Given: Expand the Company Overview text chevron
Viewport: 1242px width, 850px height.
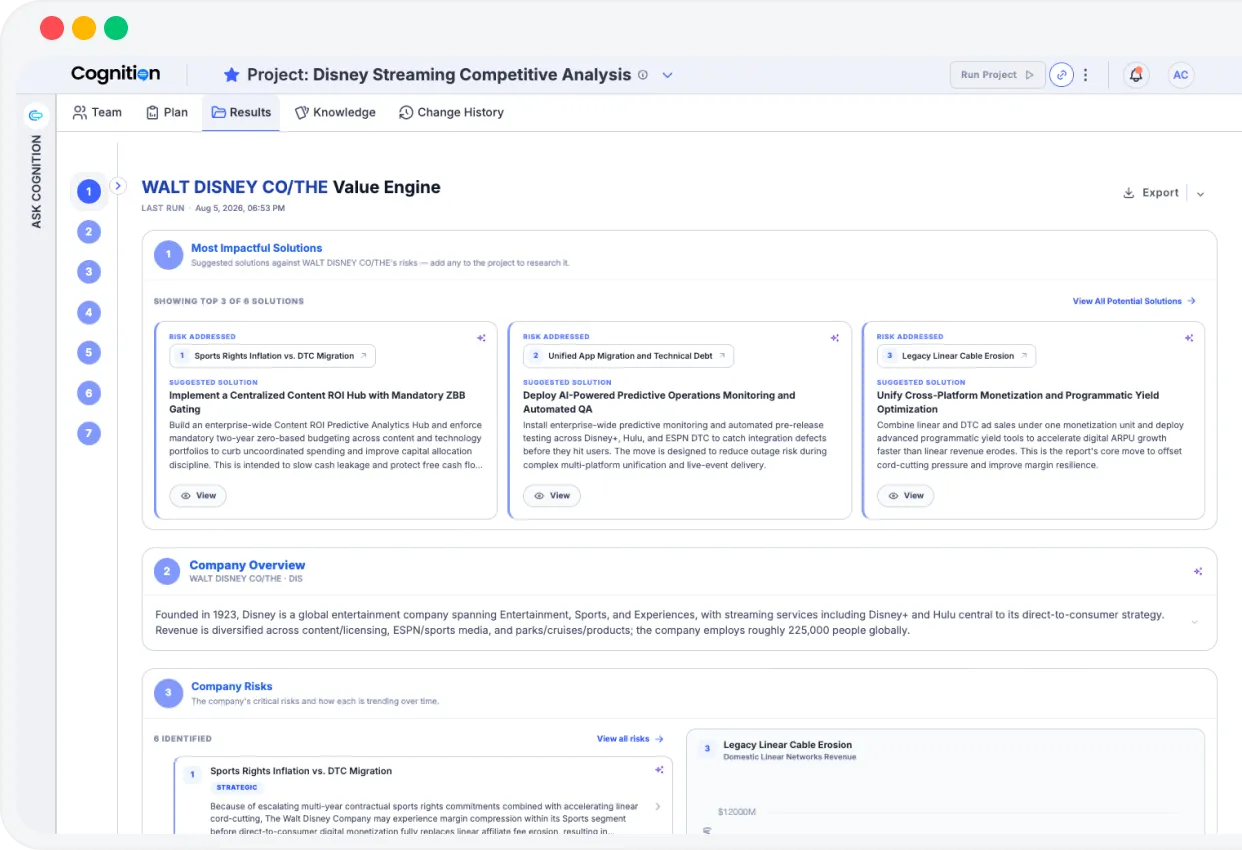Looking at the screenshot, I should coord(1194,622).
